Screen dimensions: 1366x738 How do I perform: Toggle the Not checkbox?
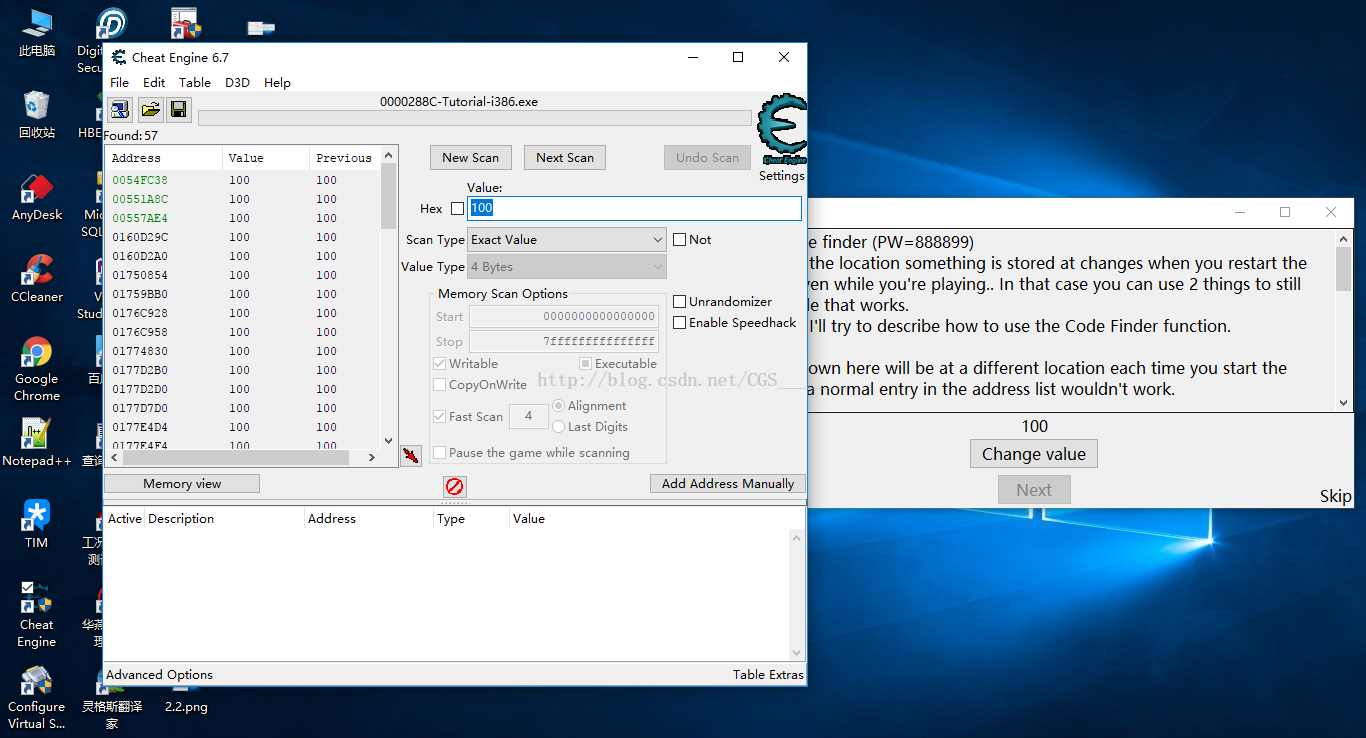(x=680, y=240)
